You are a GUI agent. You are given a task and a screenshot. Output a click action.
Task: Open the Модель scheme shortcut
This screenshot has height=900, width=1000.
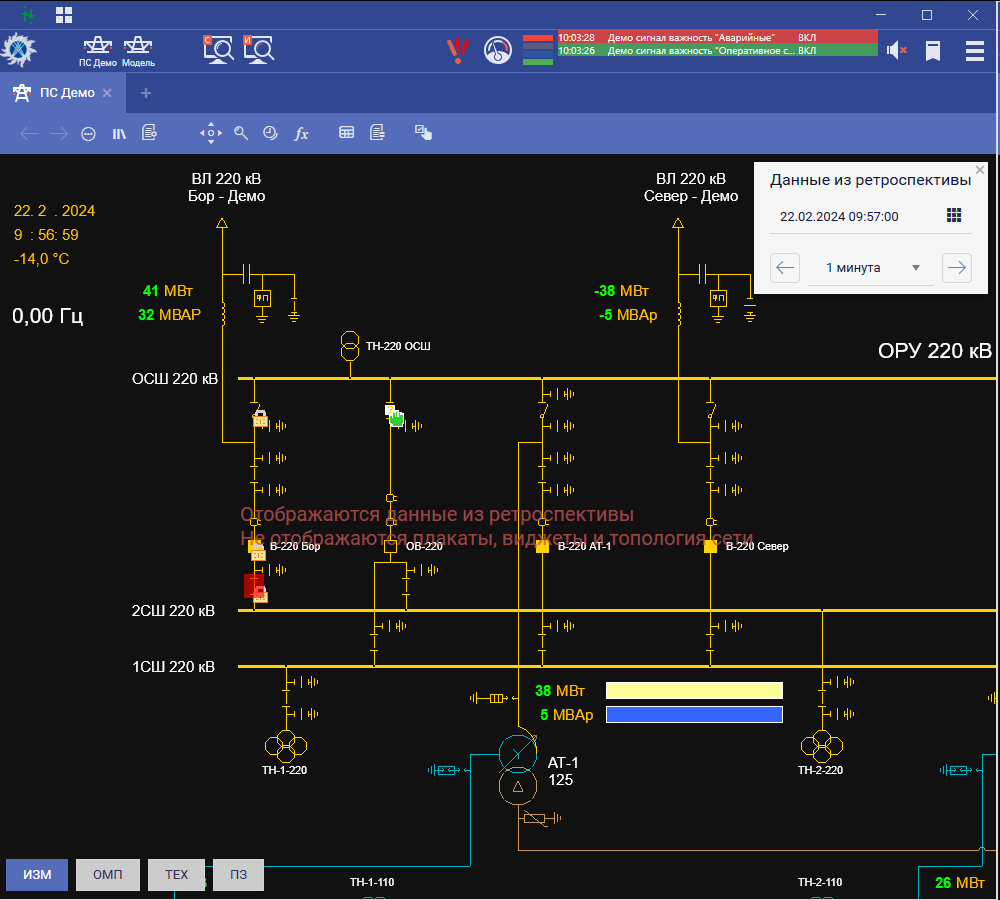138,49
